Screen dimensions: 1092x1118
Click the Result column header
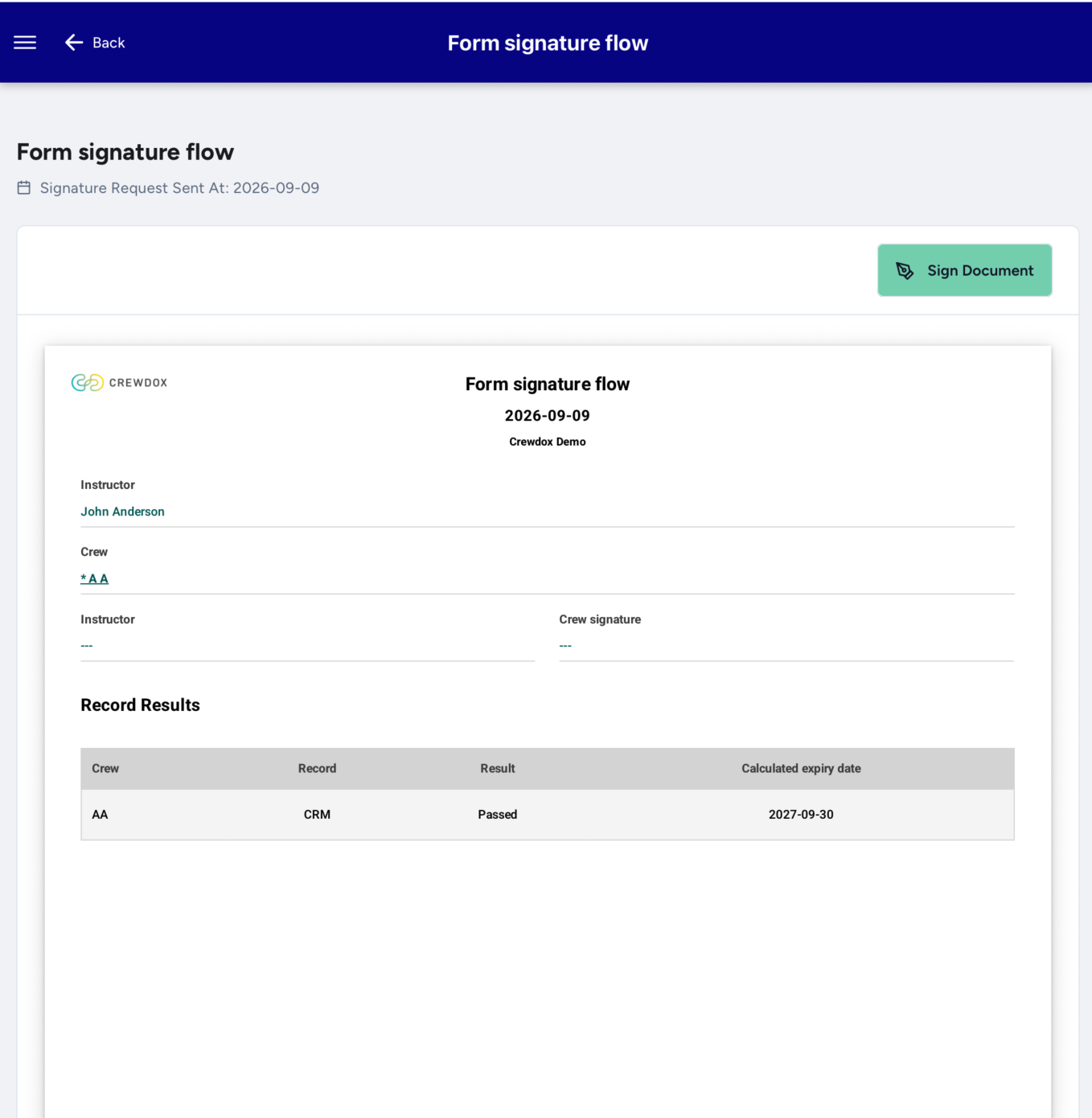[x=498, y=768]
